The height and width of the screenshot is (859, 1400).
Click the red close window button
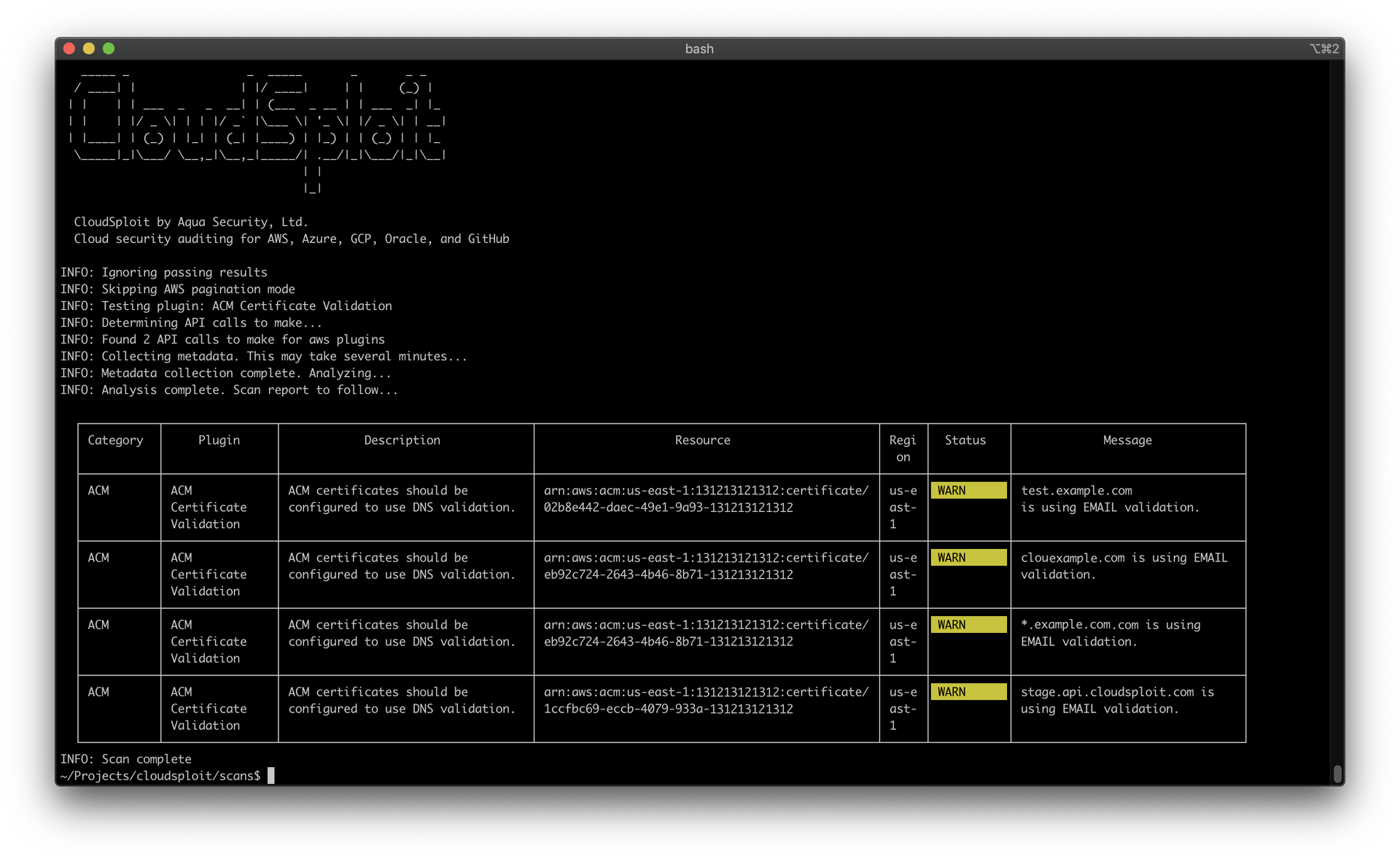[69, 49]
